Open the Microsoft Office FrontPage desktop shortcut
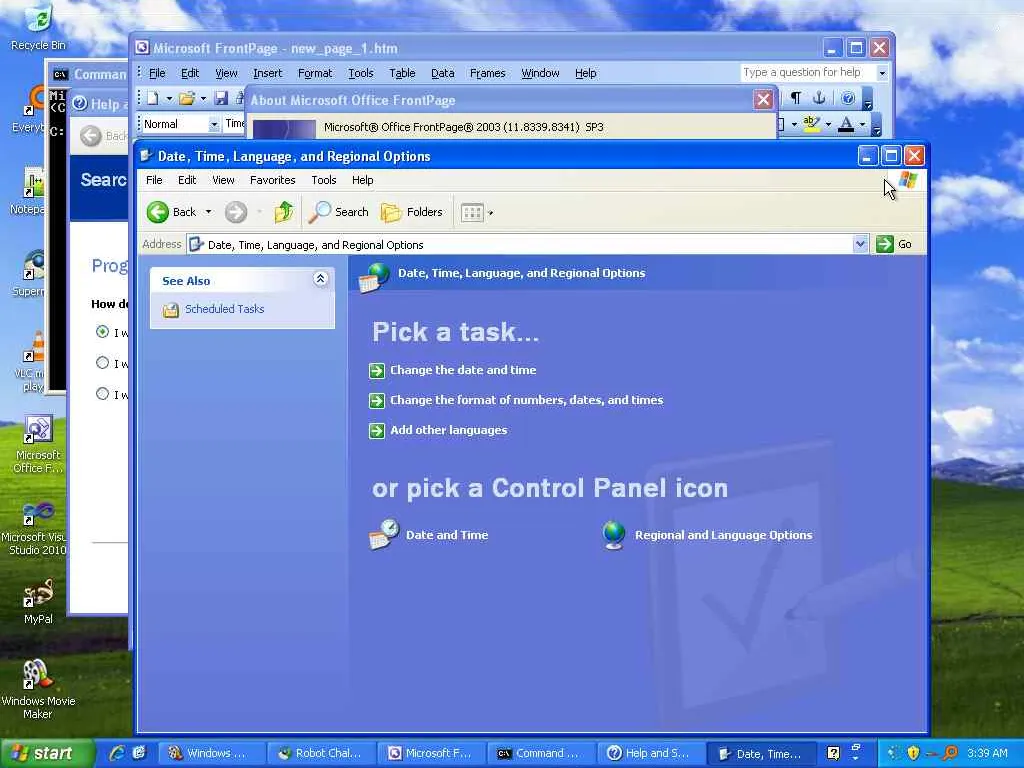Screen dimensions: 1024x768 tap(38, 430)
